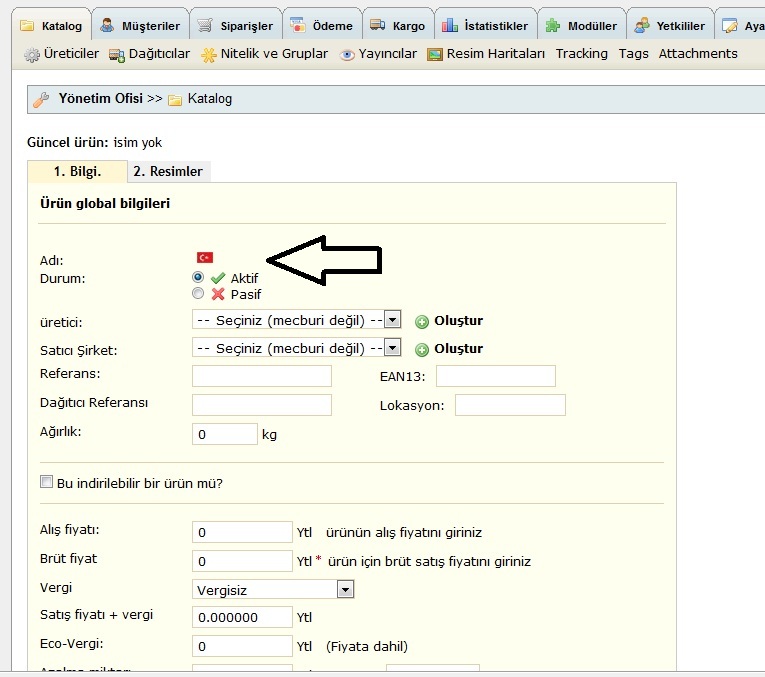The height and width of the screenshot is (677, 765).
Task: Open the Yetkililer tab
Action: point(670,26)
